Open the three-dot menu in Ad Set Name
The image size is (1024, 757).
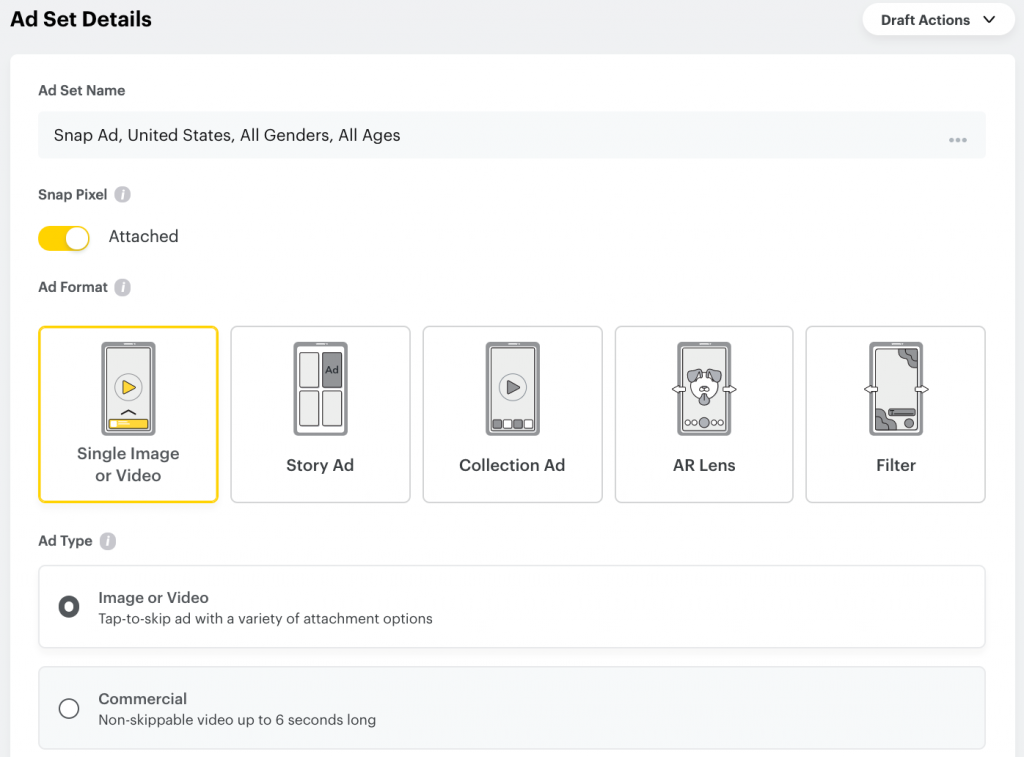(x=957, y=140)
